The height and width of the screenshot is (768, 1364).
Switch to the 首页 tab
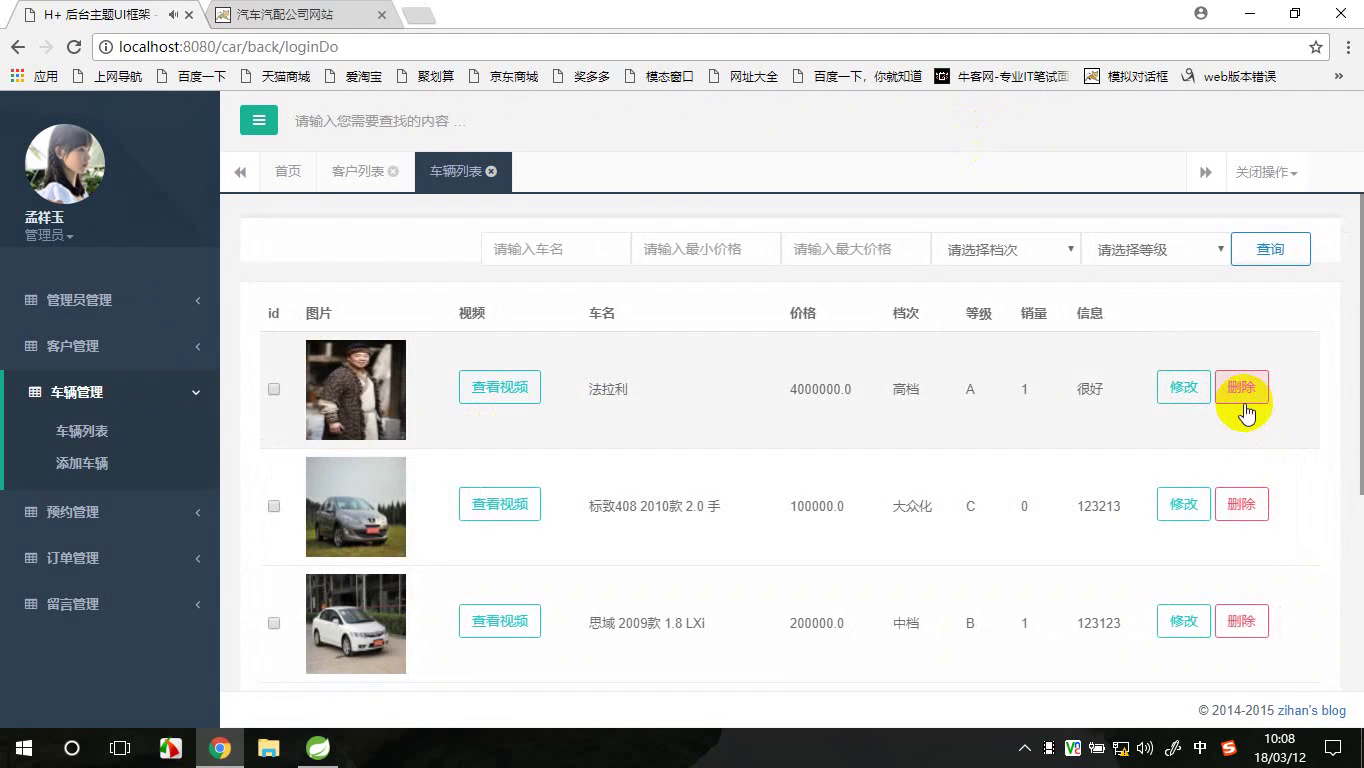(x=288, y=172)
